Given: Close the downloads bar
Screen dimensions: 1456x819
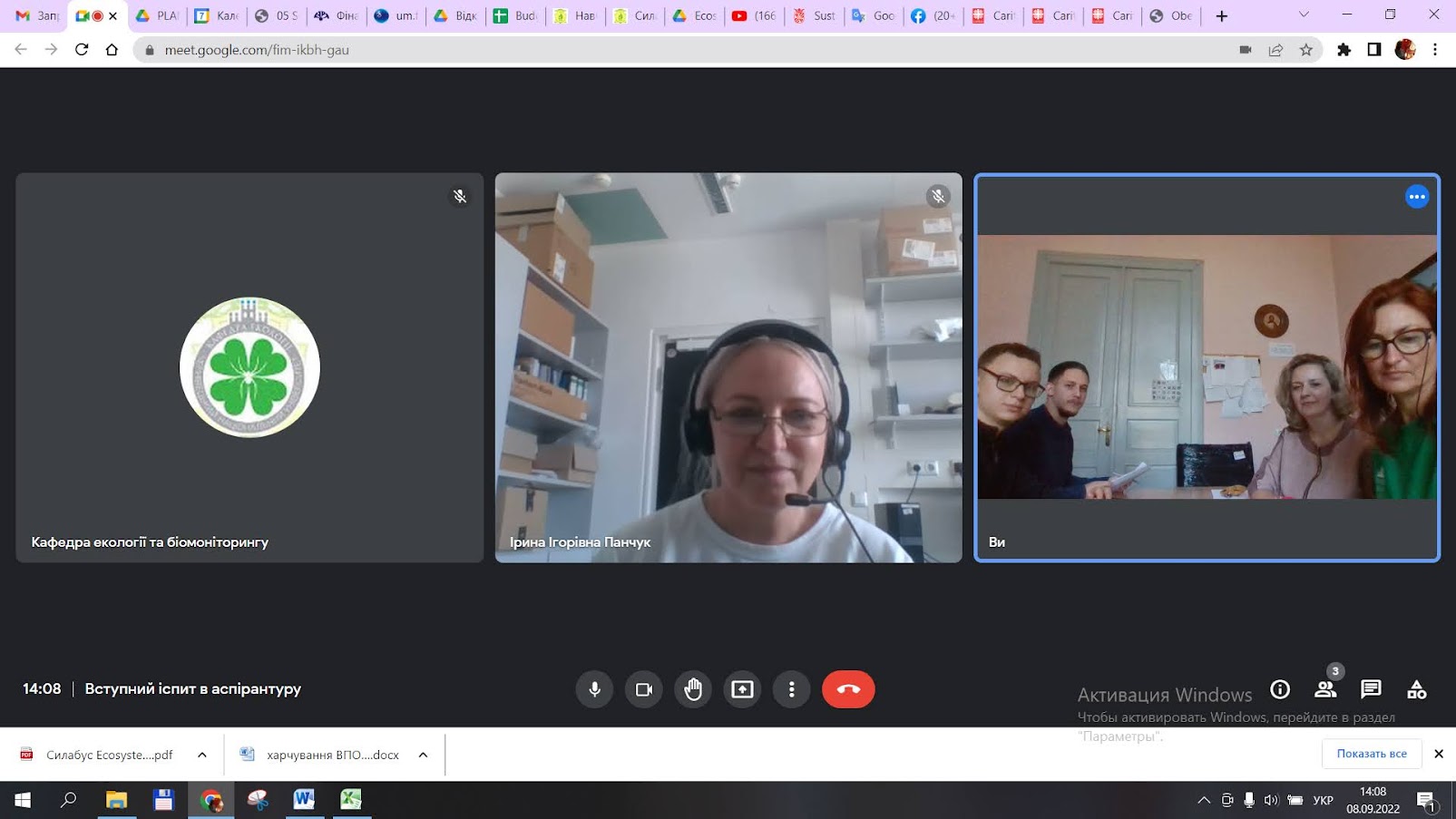Looking at the screenshot, I should click(x=1439, y=754).
